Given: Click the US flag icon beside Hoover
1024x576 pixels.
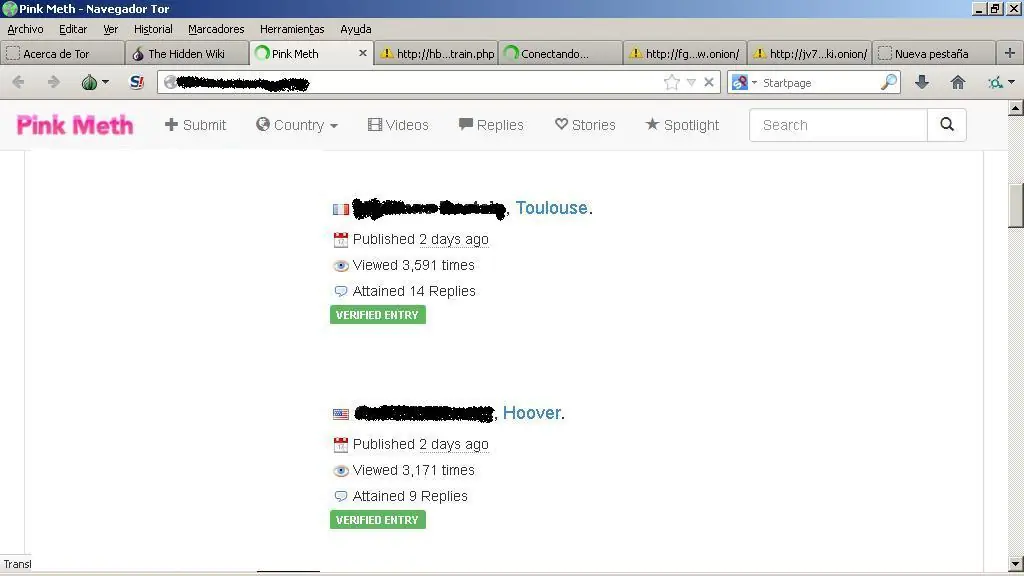Looking at the screenshot, I should pos(341,414).
